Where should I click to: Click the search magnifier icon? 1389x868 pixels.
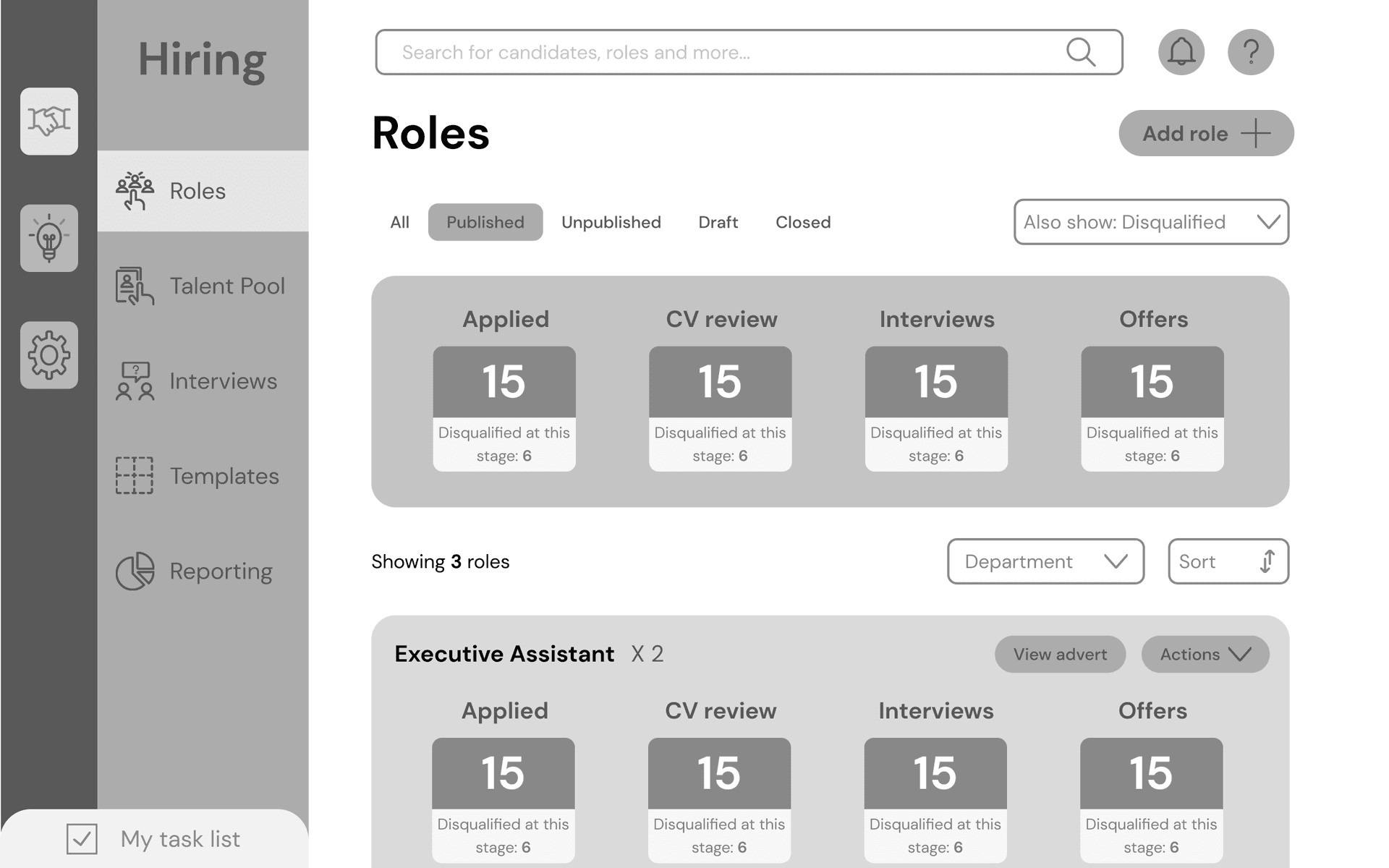[x=1081, y=52]
